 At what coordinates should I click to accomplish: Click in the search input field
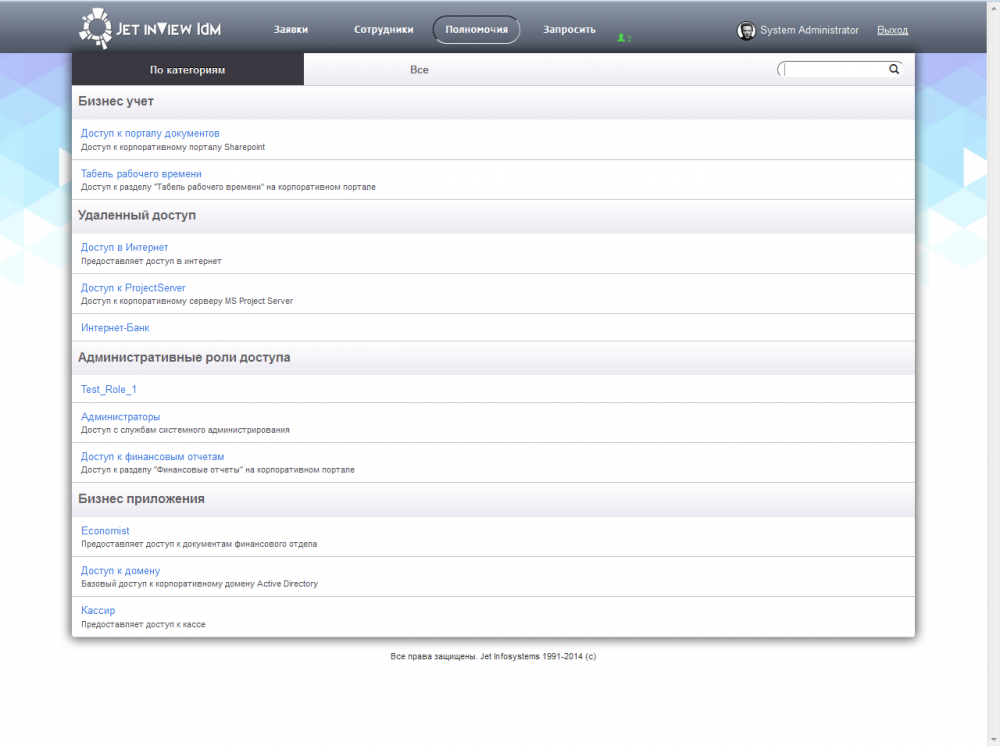834,69
